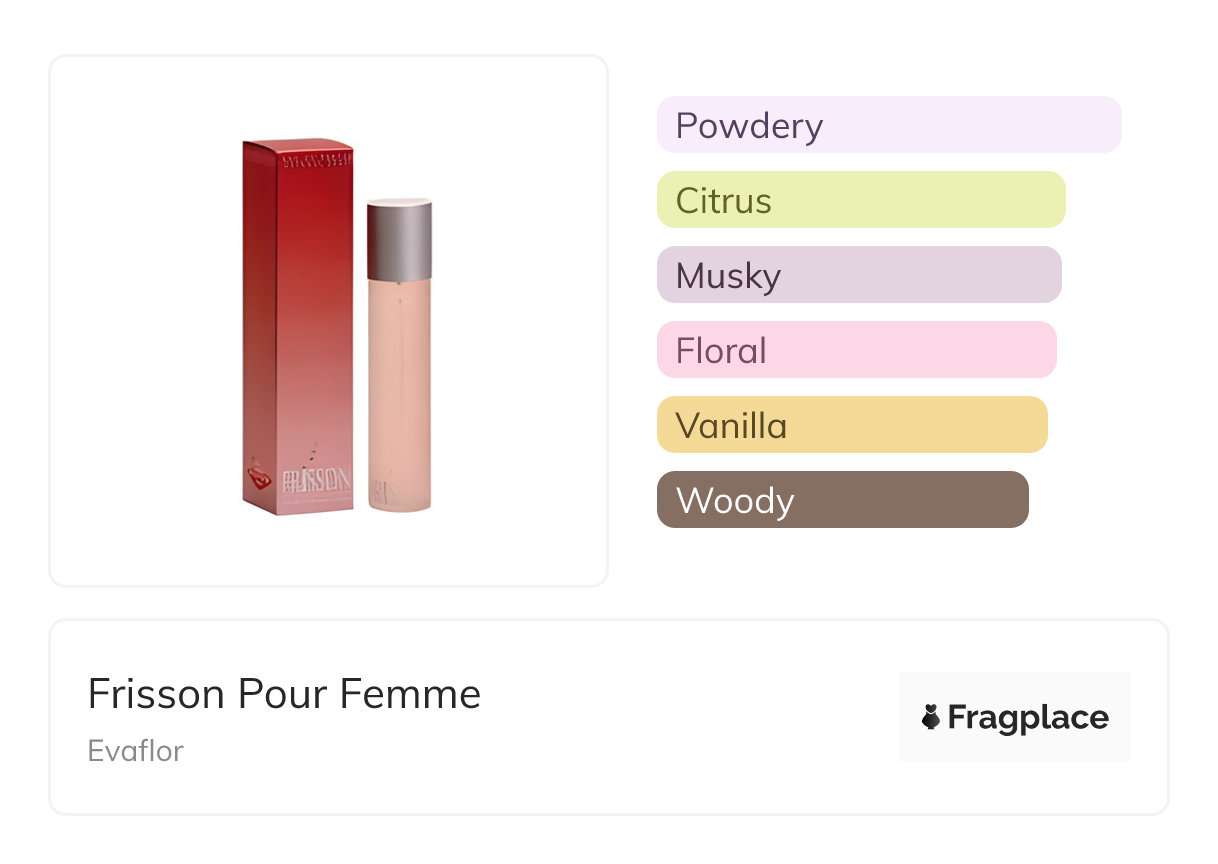Click the silver bottle cap
1218x864 pixels.
click(400, 239)
